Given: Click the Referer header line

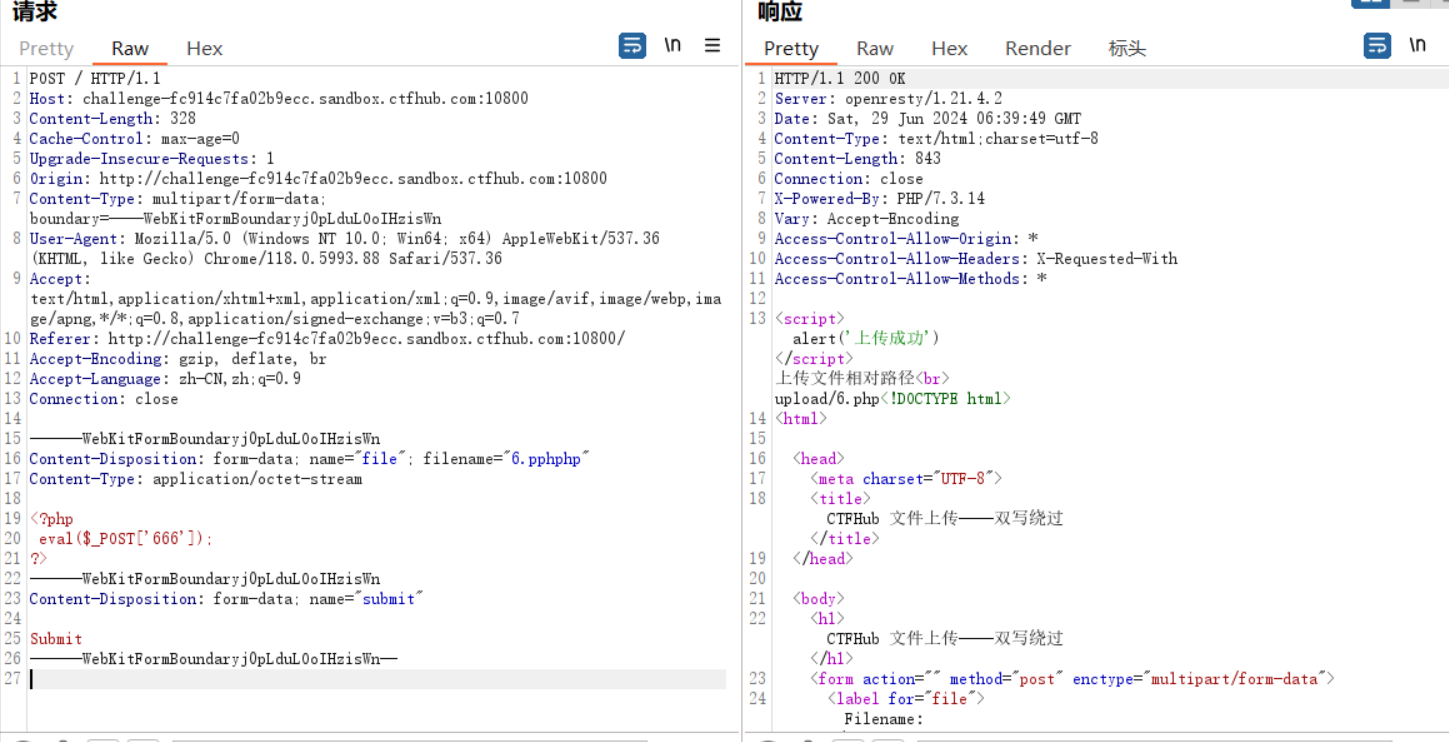Looking at the screenshot, I should [327, 338].
